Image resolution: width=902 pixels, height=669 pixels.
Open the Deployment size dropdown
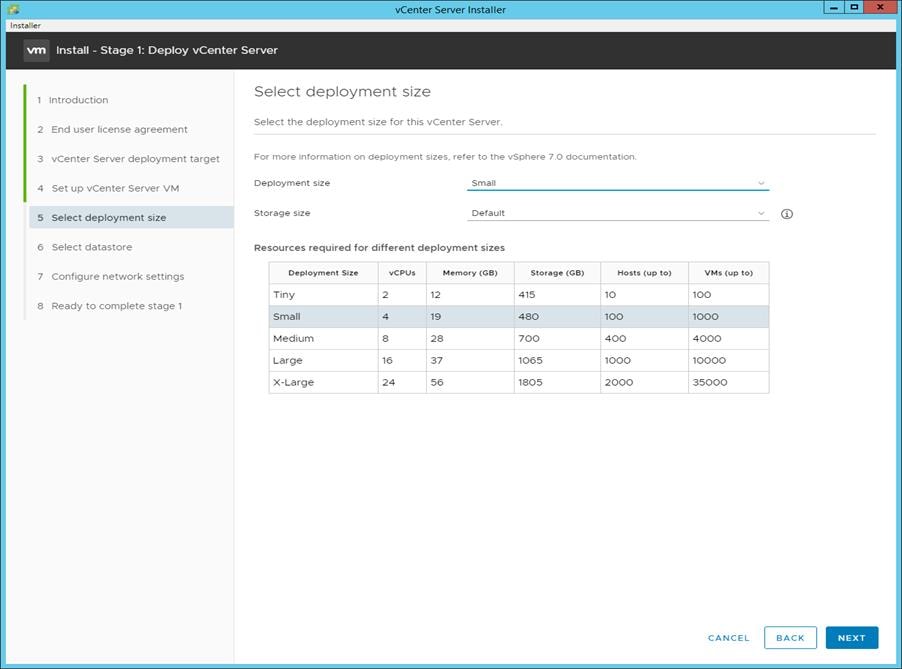[615, 183]
